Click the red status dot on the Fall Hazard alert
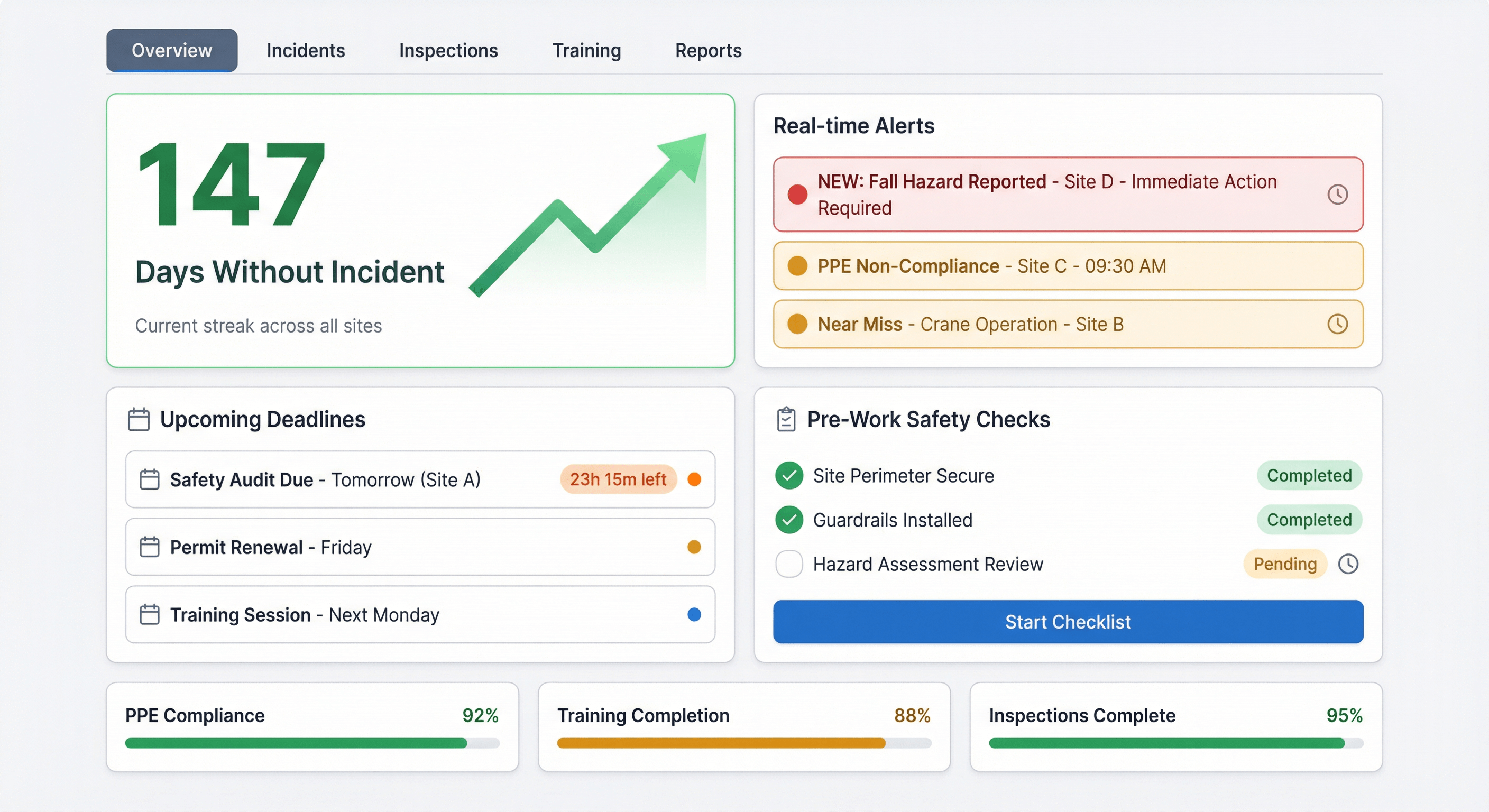This screenshot has height=812, width=1489. [x=797, y=195]
